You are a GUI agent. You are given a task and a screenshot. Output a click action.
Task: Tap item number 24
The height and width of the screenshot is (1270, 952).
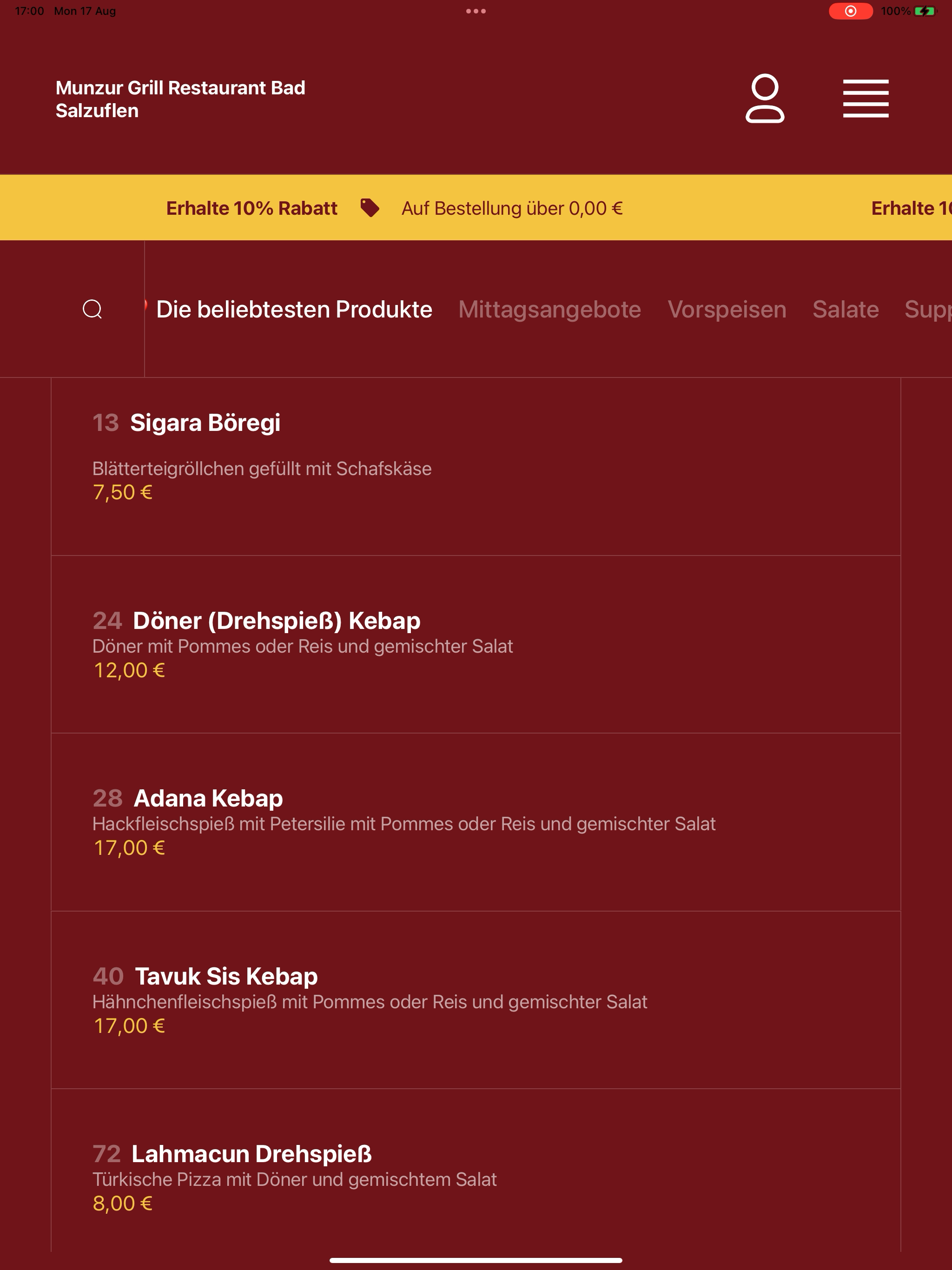click(x=107, y=621)
